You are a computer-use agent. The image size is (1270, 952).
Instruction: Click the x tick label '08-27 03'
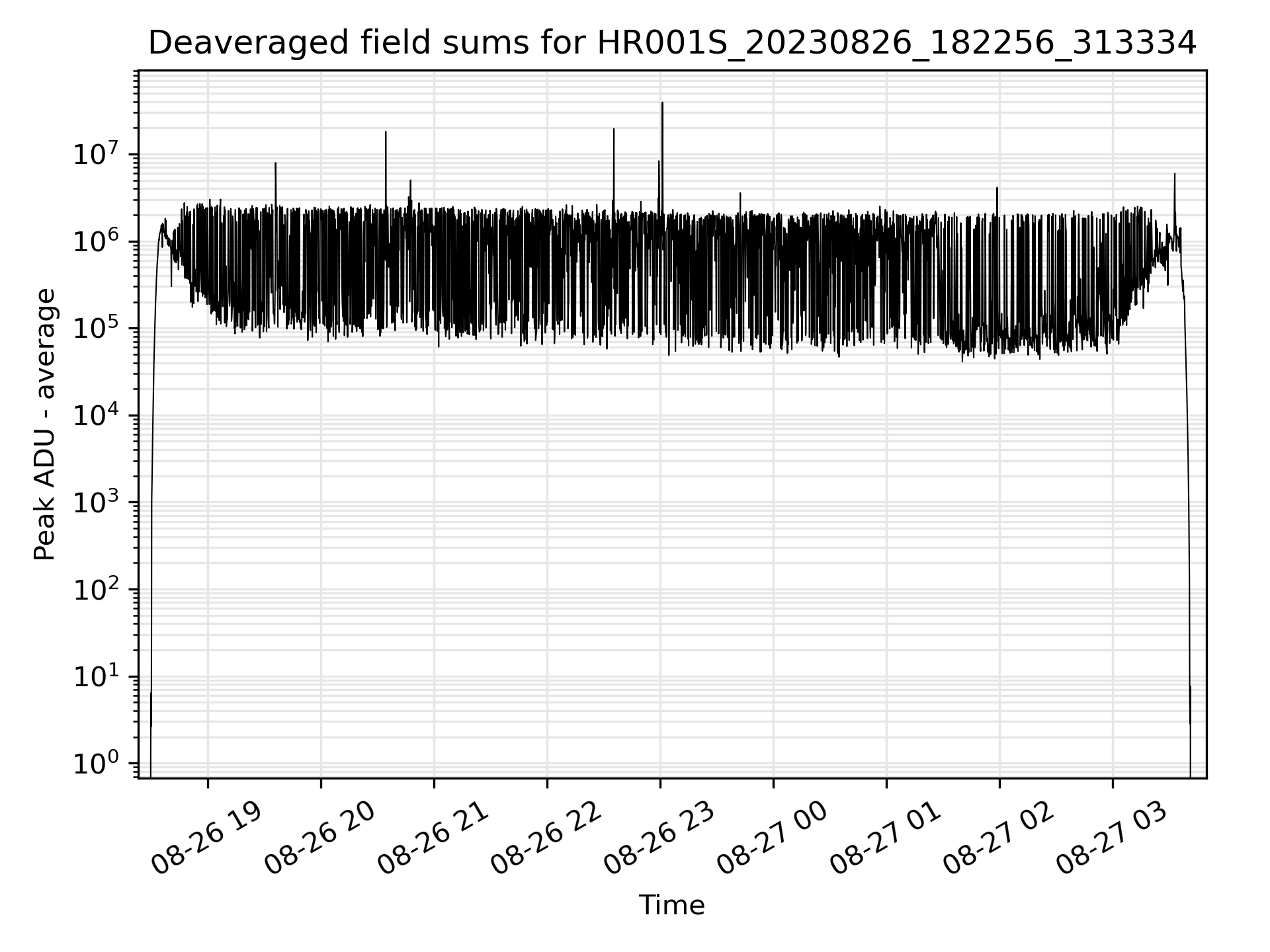tap(1112, 838)
